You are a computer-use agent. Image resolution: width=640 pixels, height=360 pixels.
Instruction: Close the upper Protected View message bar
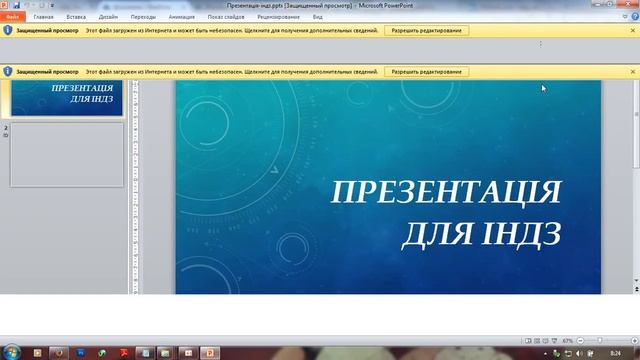click(x=633, y=31)
